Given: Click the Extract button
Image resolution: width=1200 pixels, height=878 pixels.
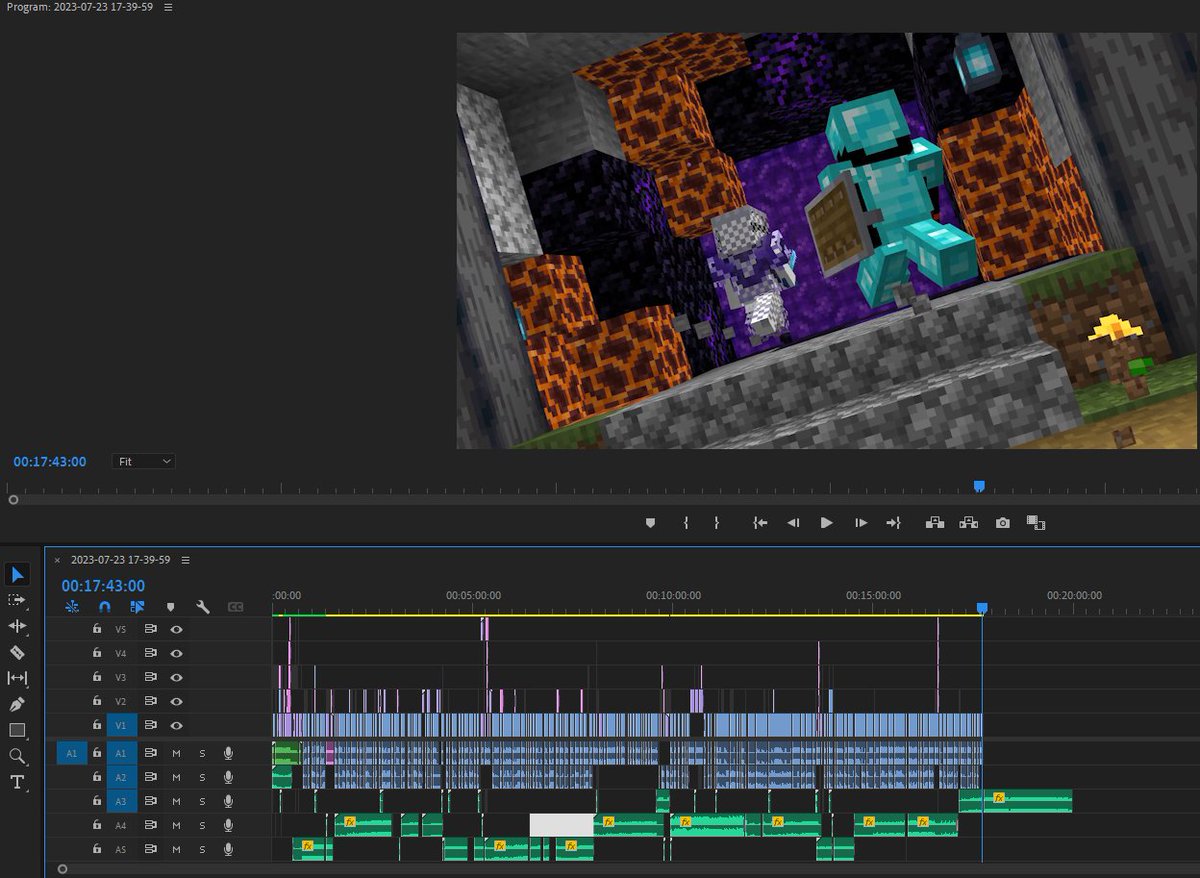Looking at the screenshot, I should 968,522.
